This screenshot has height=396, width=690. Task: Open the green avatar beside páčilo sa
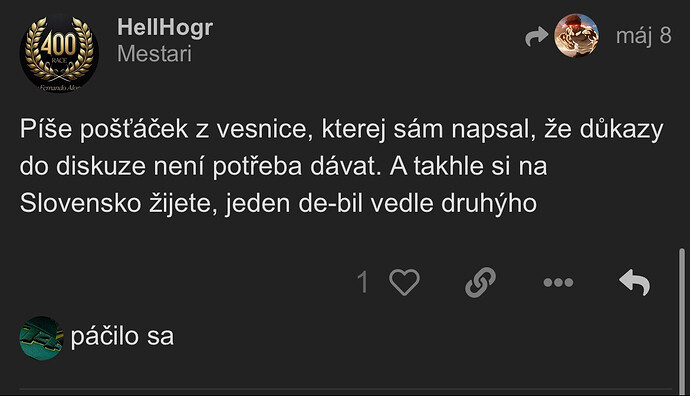pyautogui.click(x=41, y=338)
